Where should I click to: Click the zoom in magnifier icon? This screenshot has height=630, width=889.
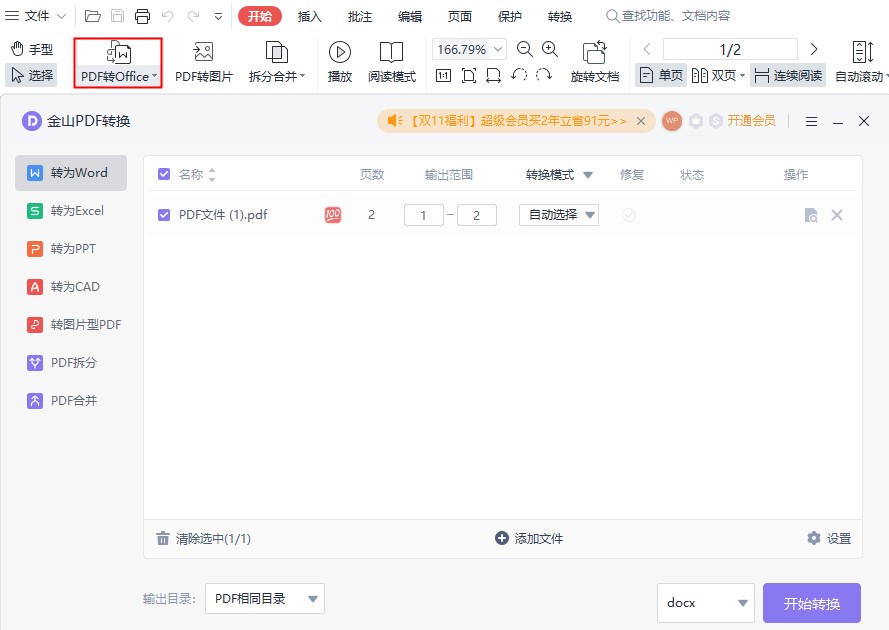[550, 49]
